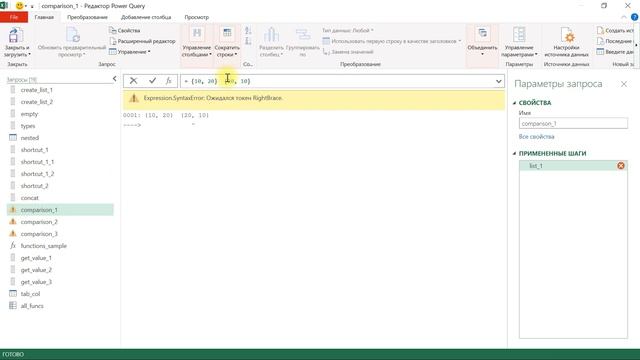The image size is (640, 360).
Task: Switch to the Преобразование ribbon tab
Action: (87, 17)
